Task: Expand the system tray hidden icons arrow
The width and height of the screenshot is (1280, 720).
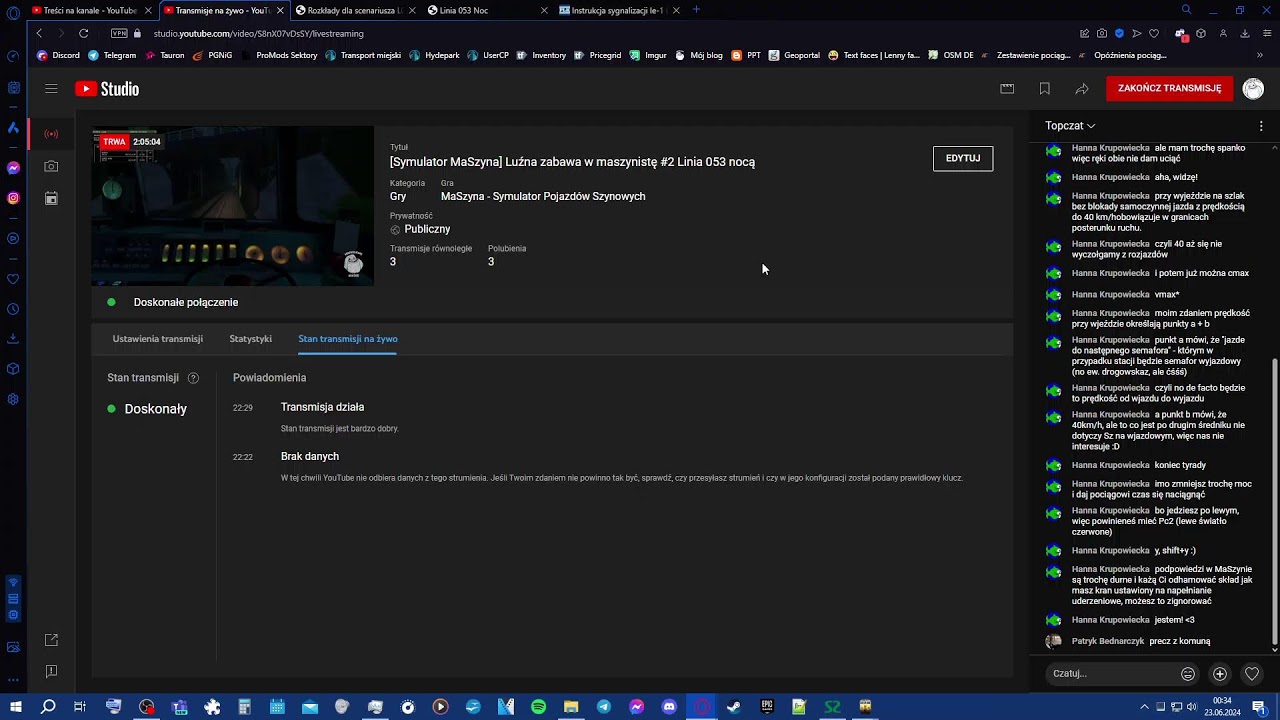Action: coord(1144,707)
